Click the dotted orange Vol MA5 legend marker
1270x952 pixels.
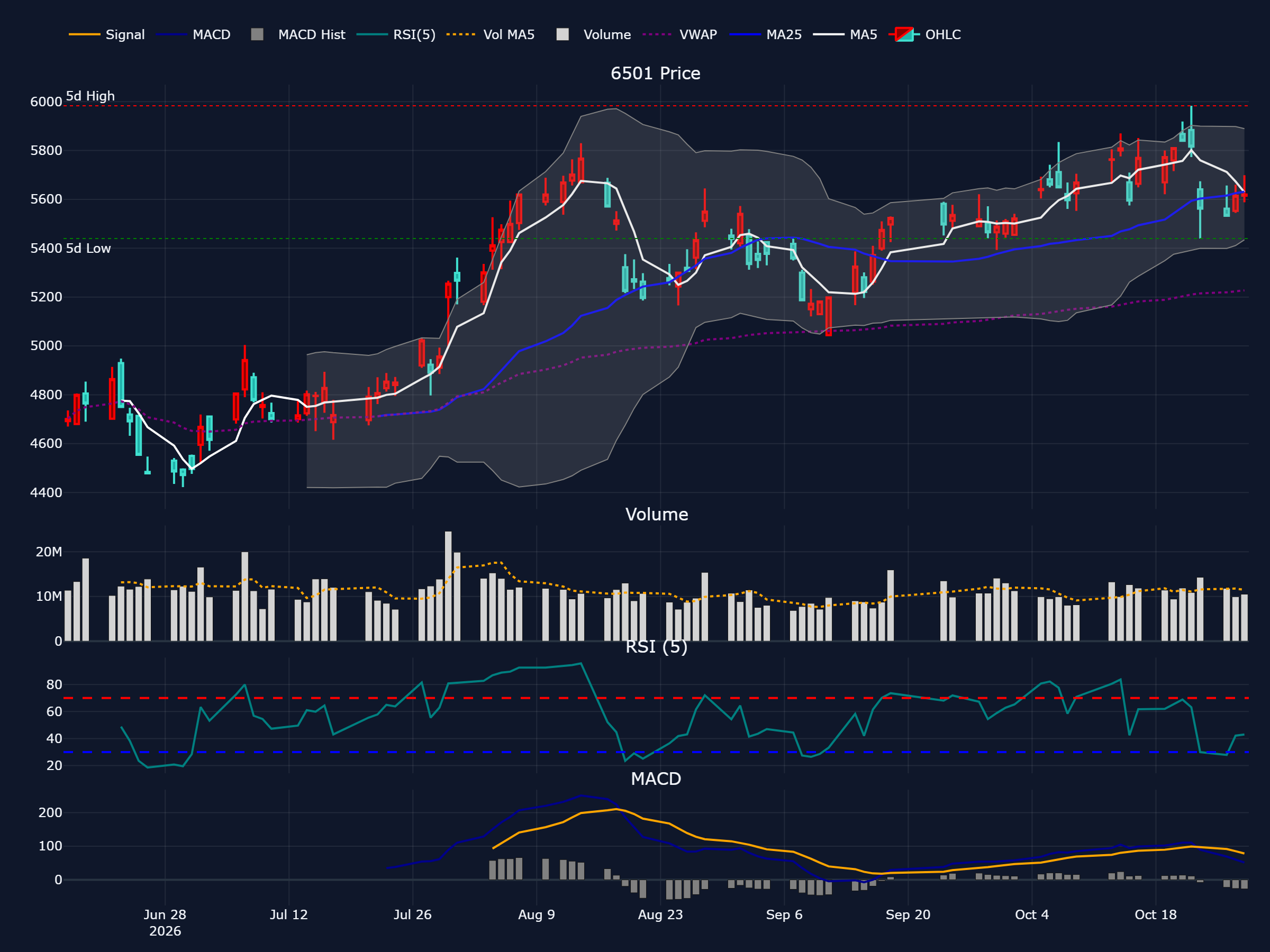tap(461, 34)
